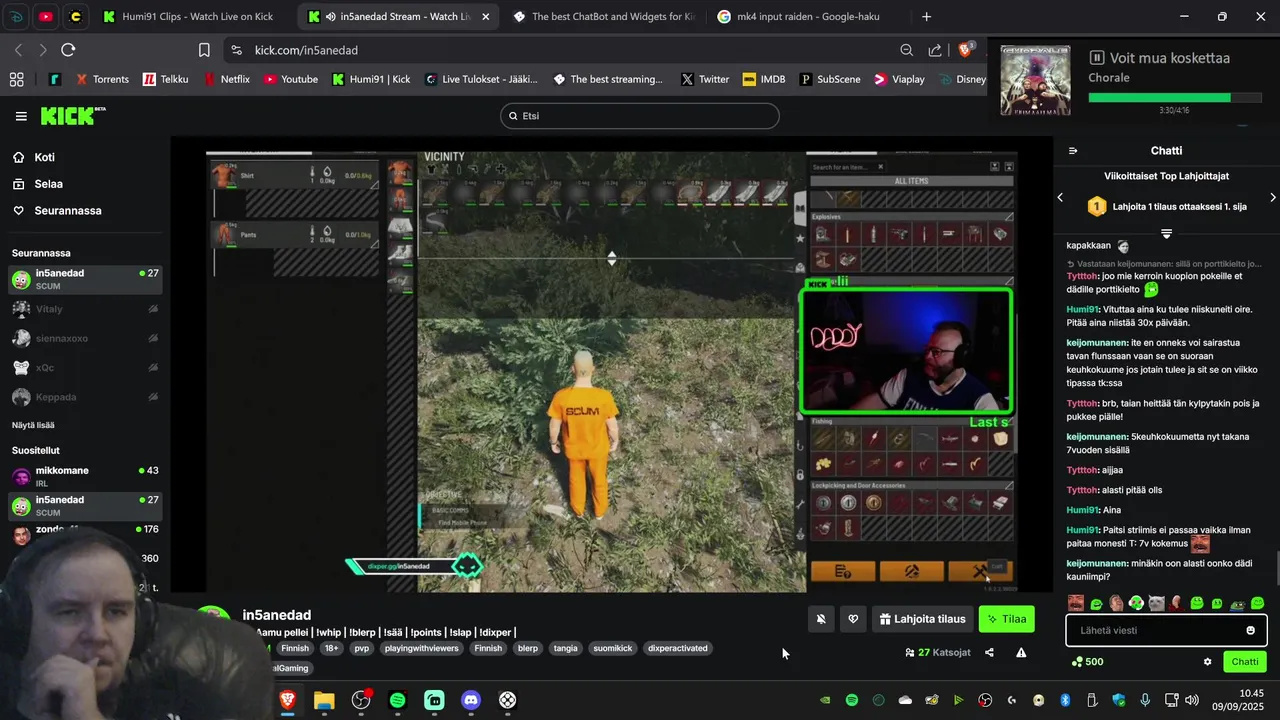Unfollow via the broken heart icon
The width and height of the screenshot is (1280, 720).
852,619
